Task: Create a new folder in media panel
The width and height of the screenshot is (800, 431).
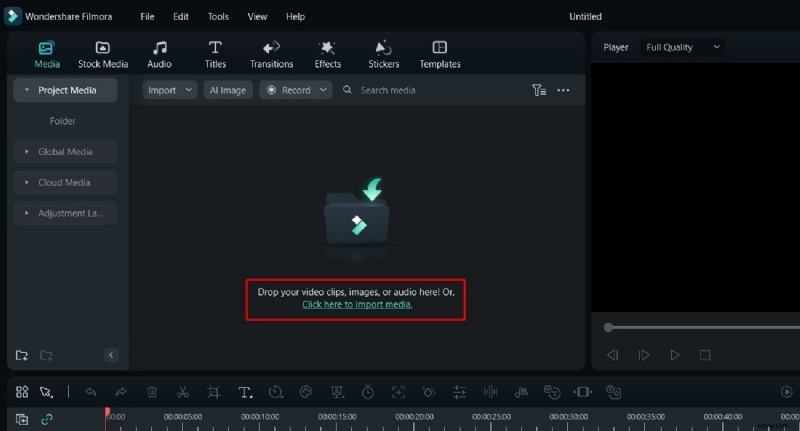Action: [x=22, y=355]
